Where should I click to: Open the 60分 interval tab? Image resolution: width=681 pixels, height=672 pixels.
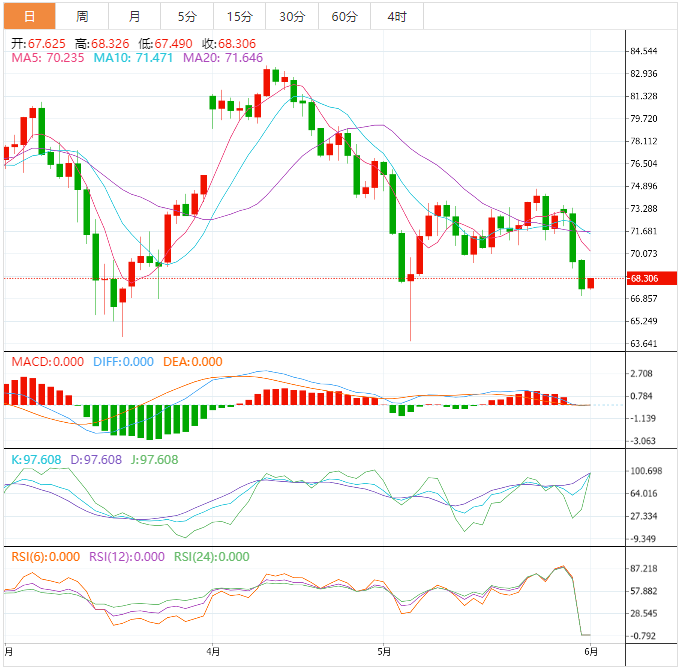pos(344,17)
